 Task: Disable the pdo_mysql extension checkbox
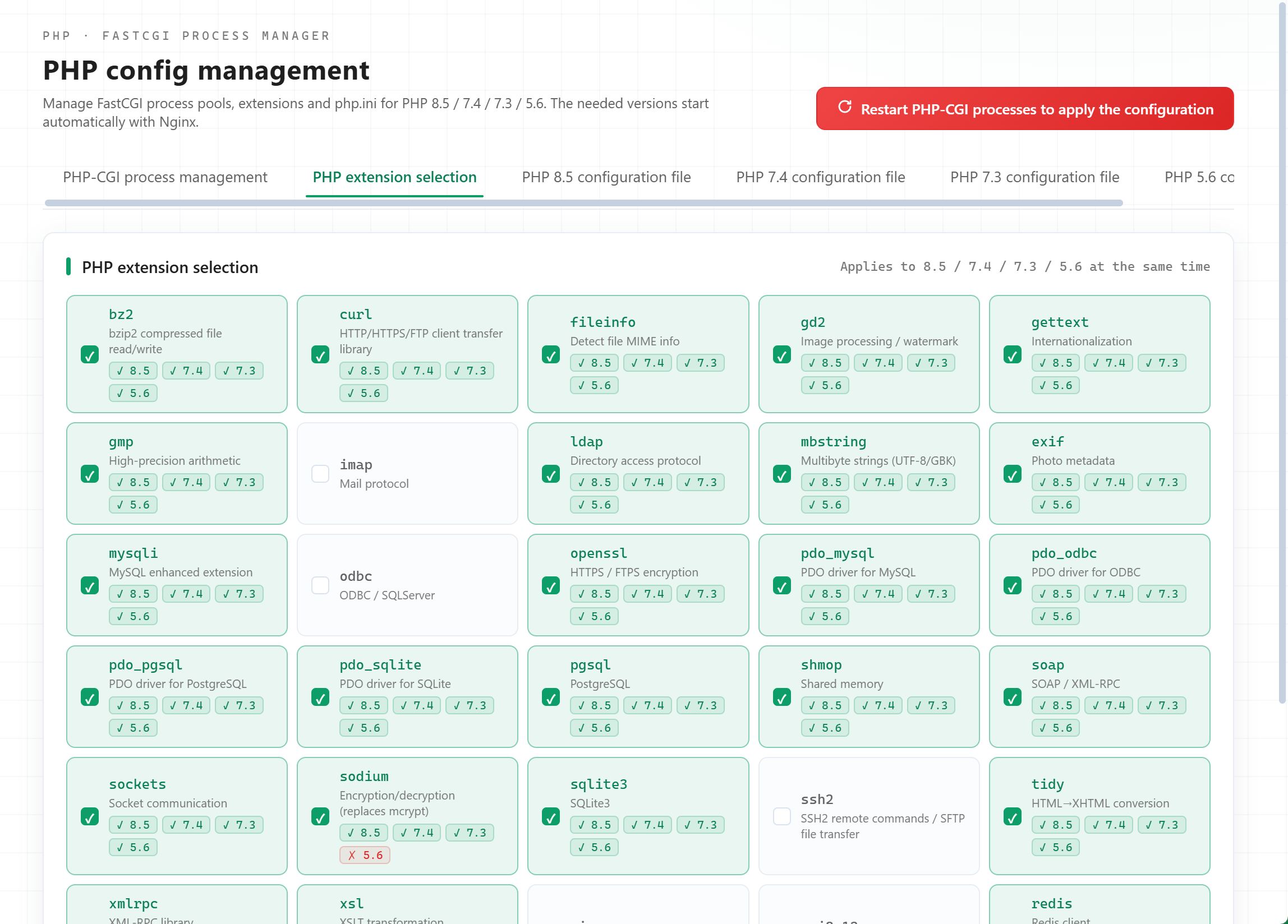pyautogui.click(x=782, y=586)
